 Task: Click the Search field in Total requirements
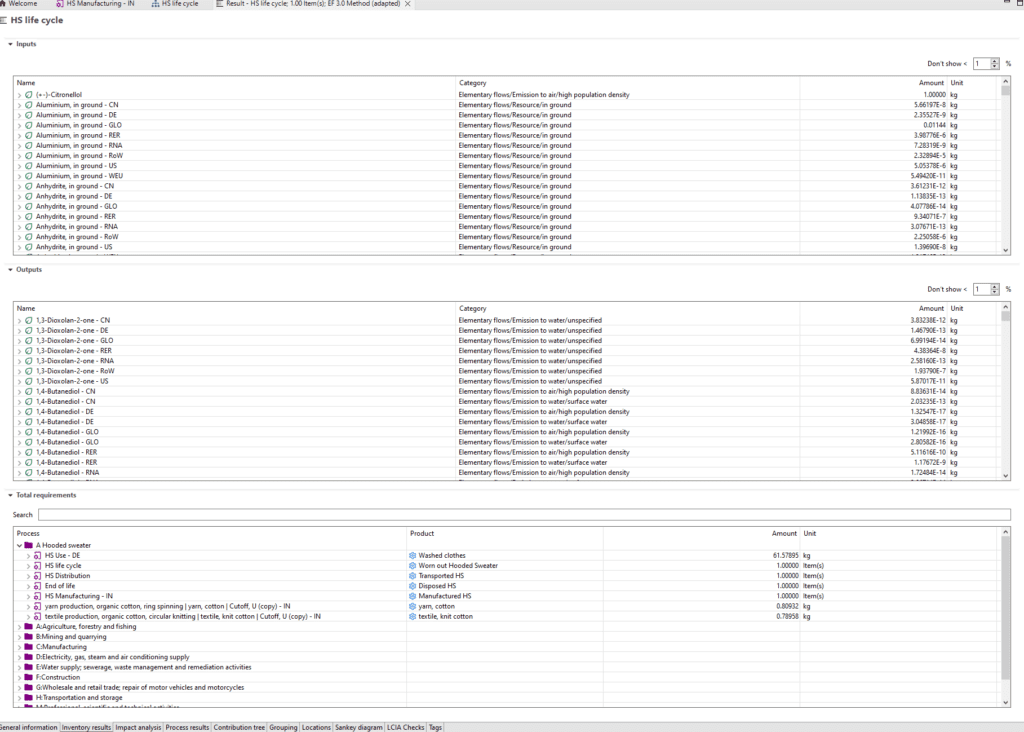[x=523, y=515]
